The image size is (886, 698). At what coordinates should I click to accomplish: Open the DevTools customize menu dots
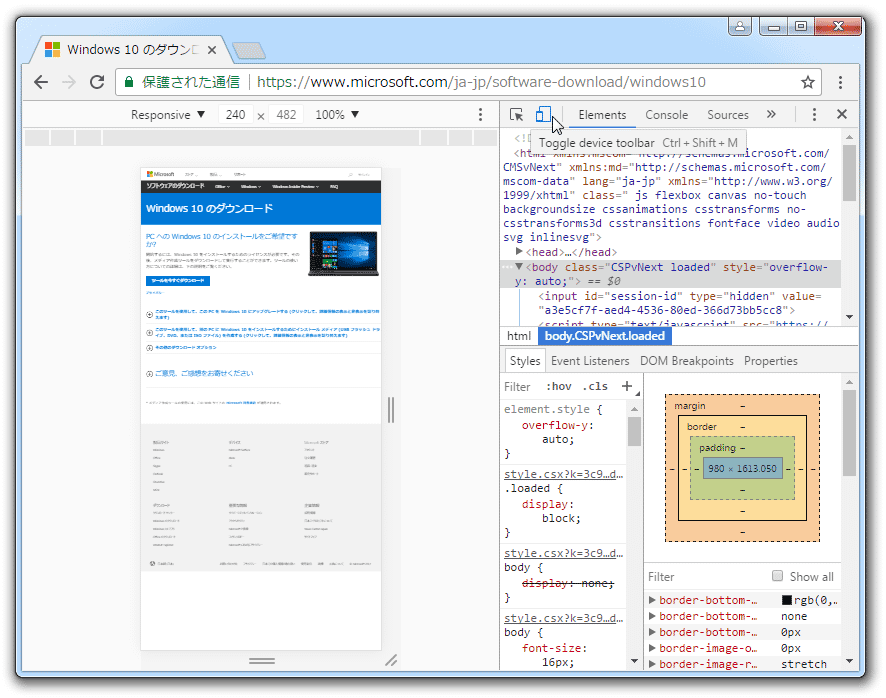814,115
